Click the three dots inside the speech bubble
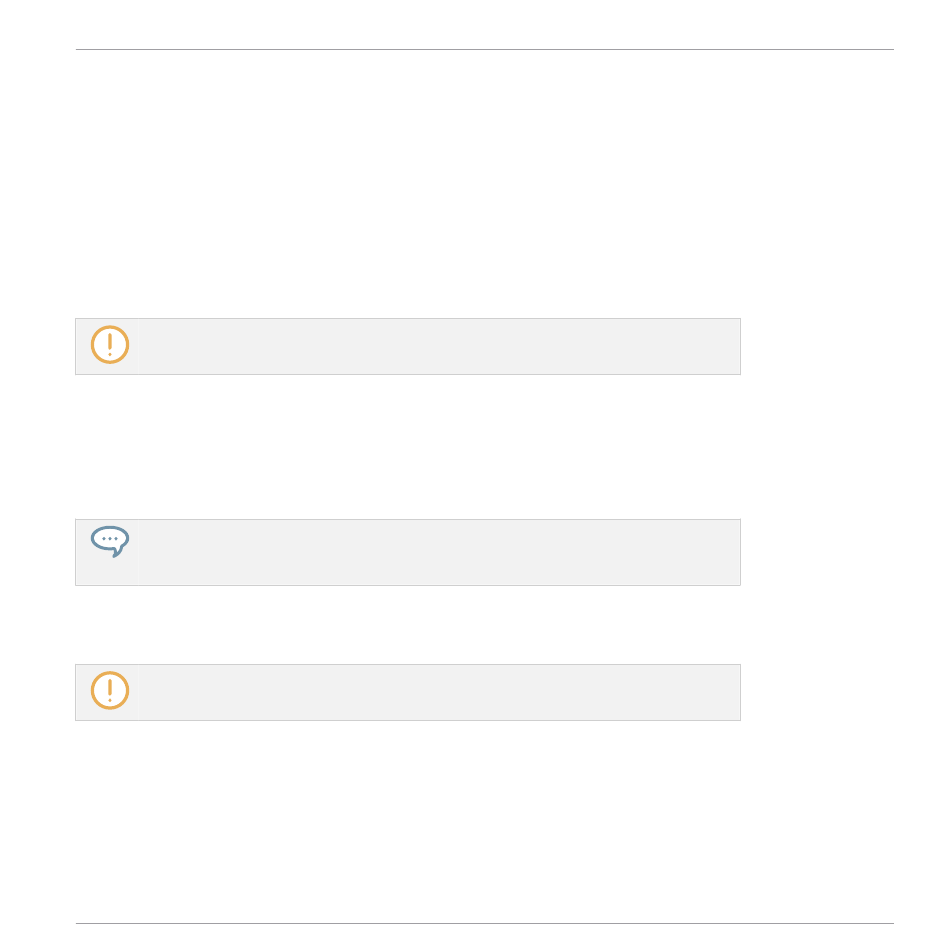The width and height of the screenshot is (950, 951). (x=110, y=539)
